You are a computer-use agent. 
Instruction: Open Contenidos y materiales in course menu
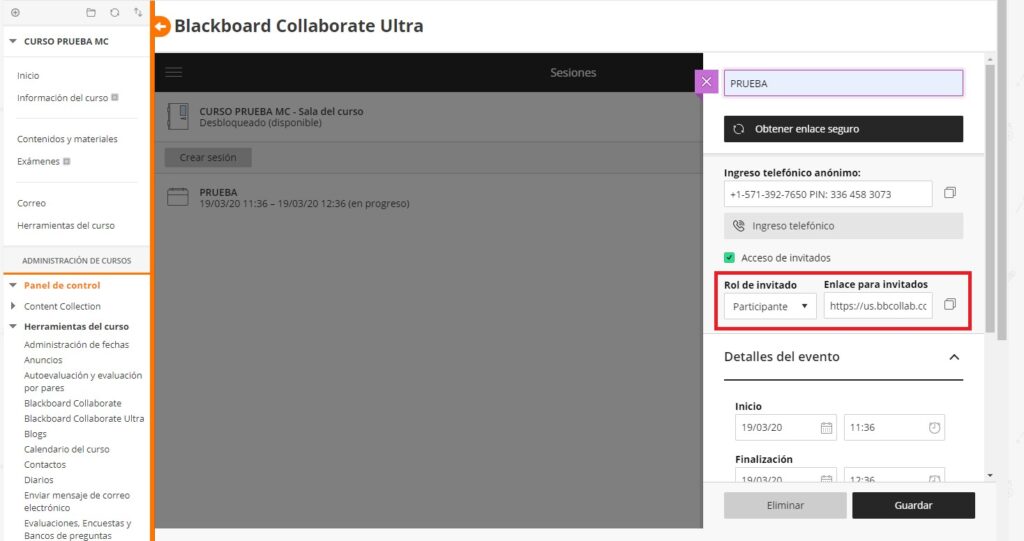click(67, 139)
